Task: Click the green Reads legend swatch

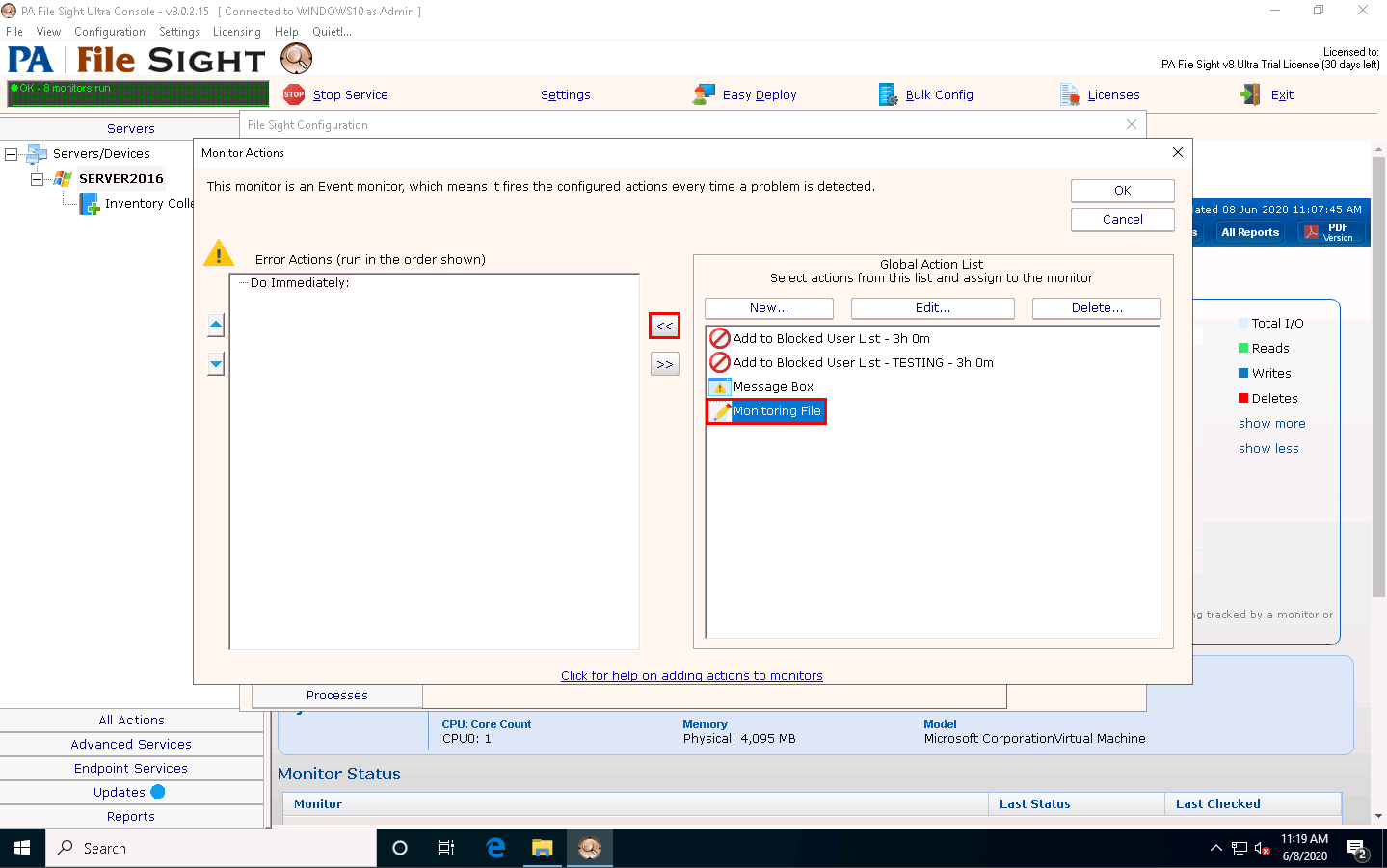Action: 1243,348
